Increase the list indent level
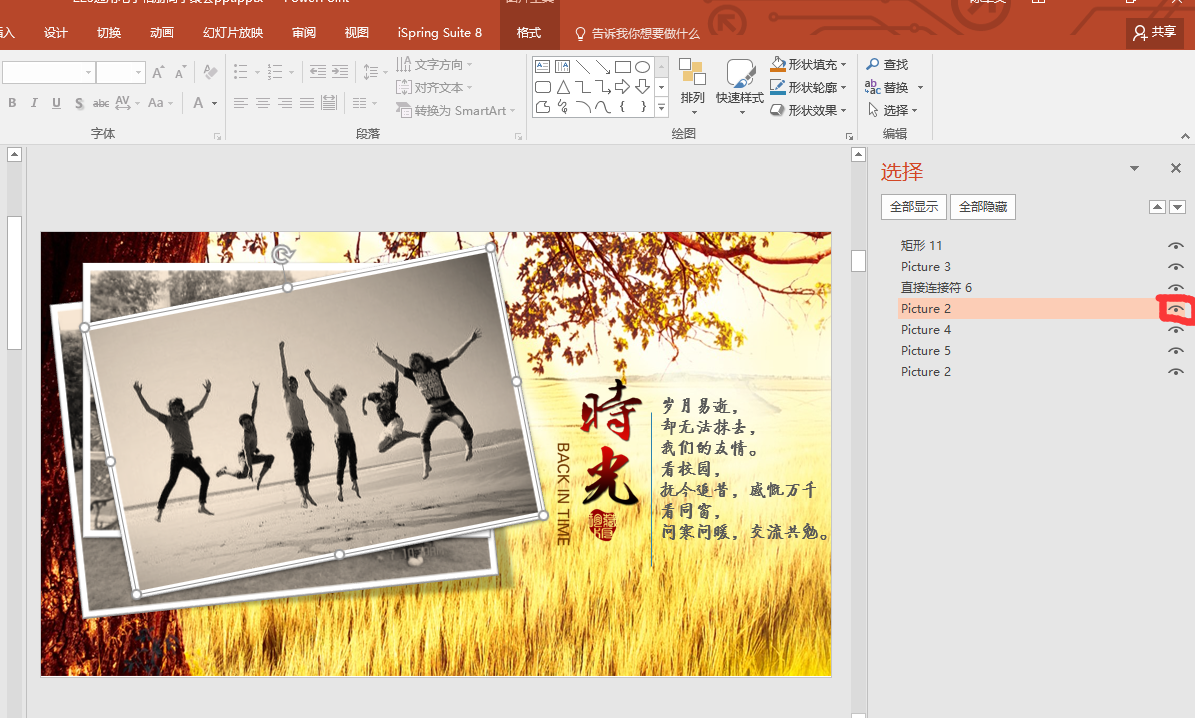 click(x=340, y=72)
